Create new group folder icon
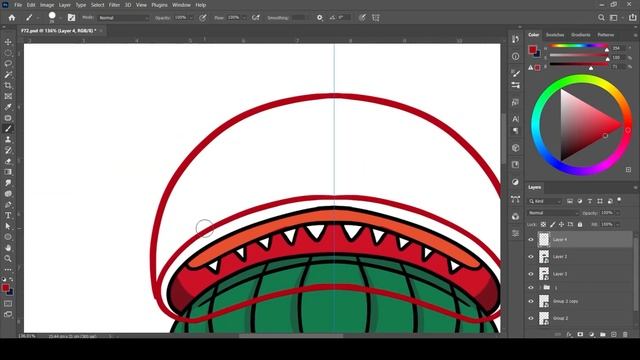Viewport: 640px width, 360px height. [603, 334]
